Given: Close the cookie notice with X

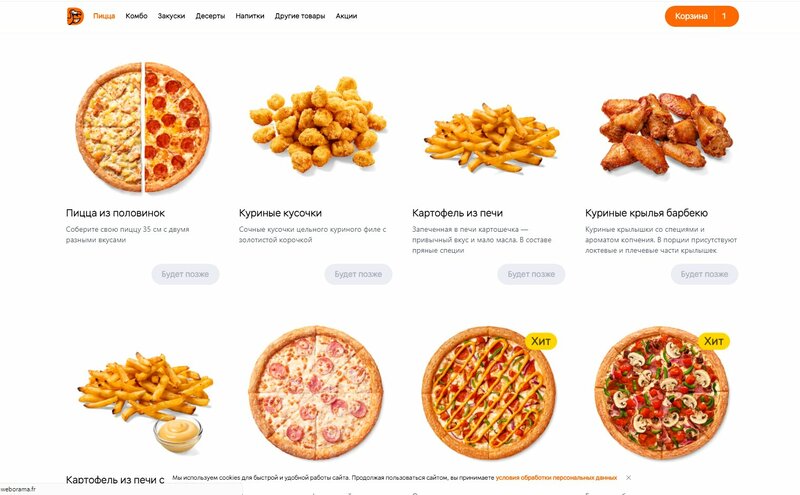Looking at the screenshot, I should point(629,478).
